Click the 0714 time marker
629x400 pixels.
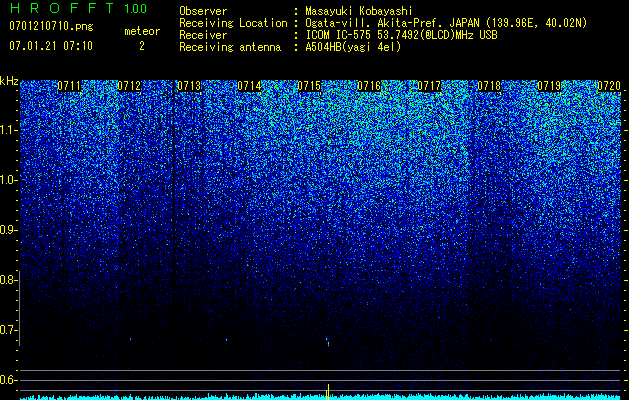tap(249, 86)
